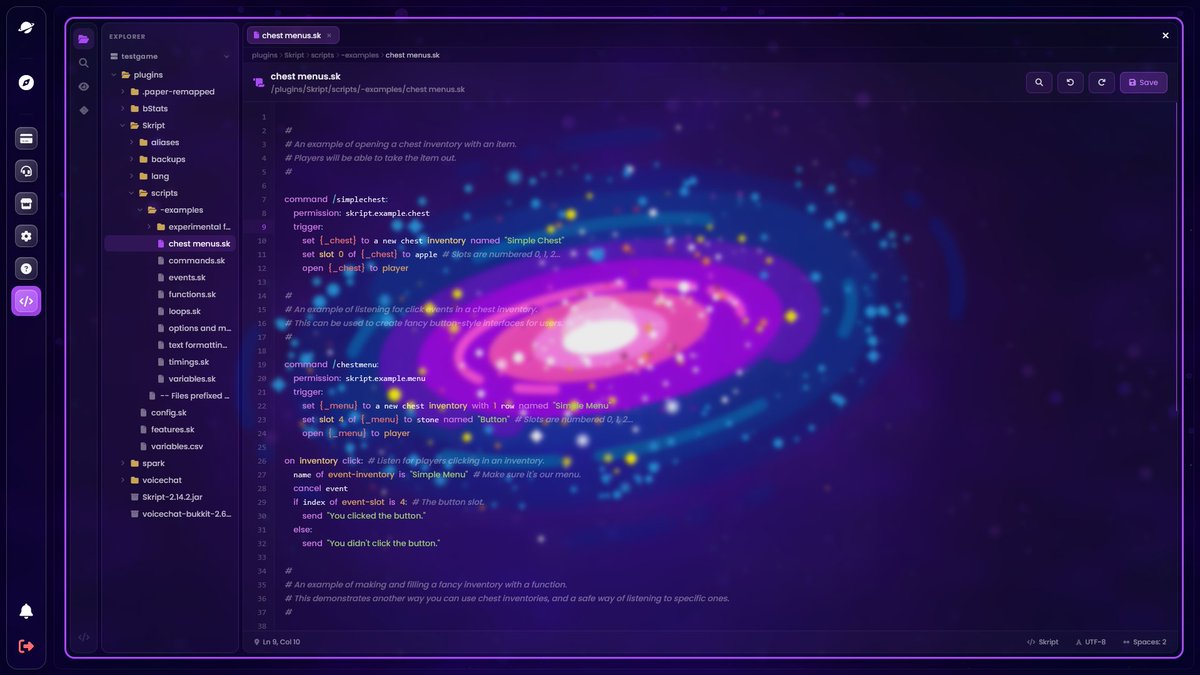Close the chest menus.sk tab
Viewport: 1200px width, 675px height.
329,35
